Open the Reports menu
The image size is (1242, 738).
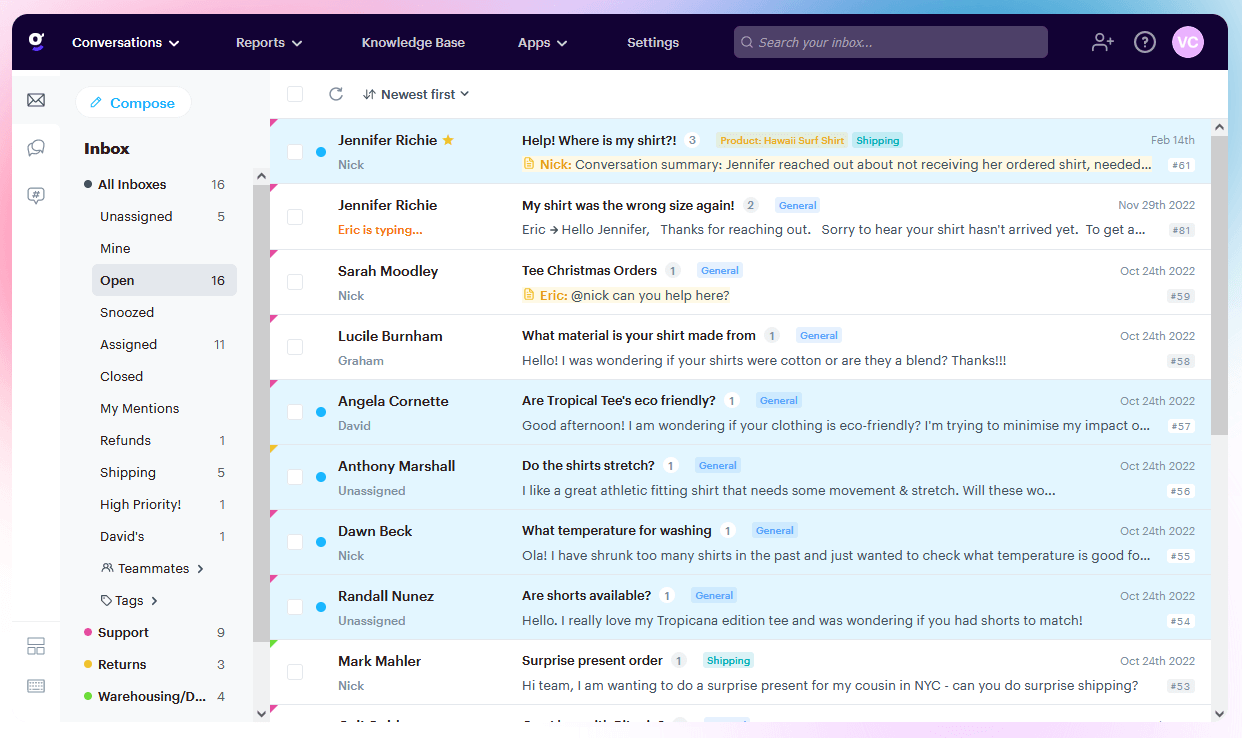tap(268, 42)
